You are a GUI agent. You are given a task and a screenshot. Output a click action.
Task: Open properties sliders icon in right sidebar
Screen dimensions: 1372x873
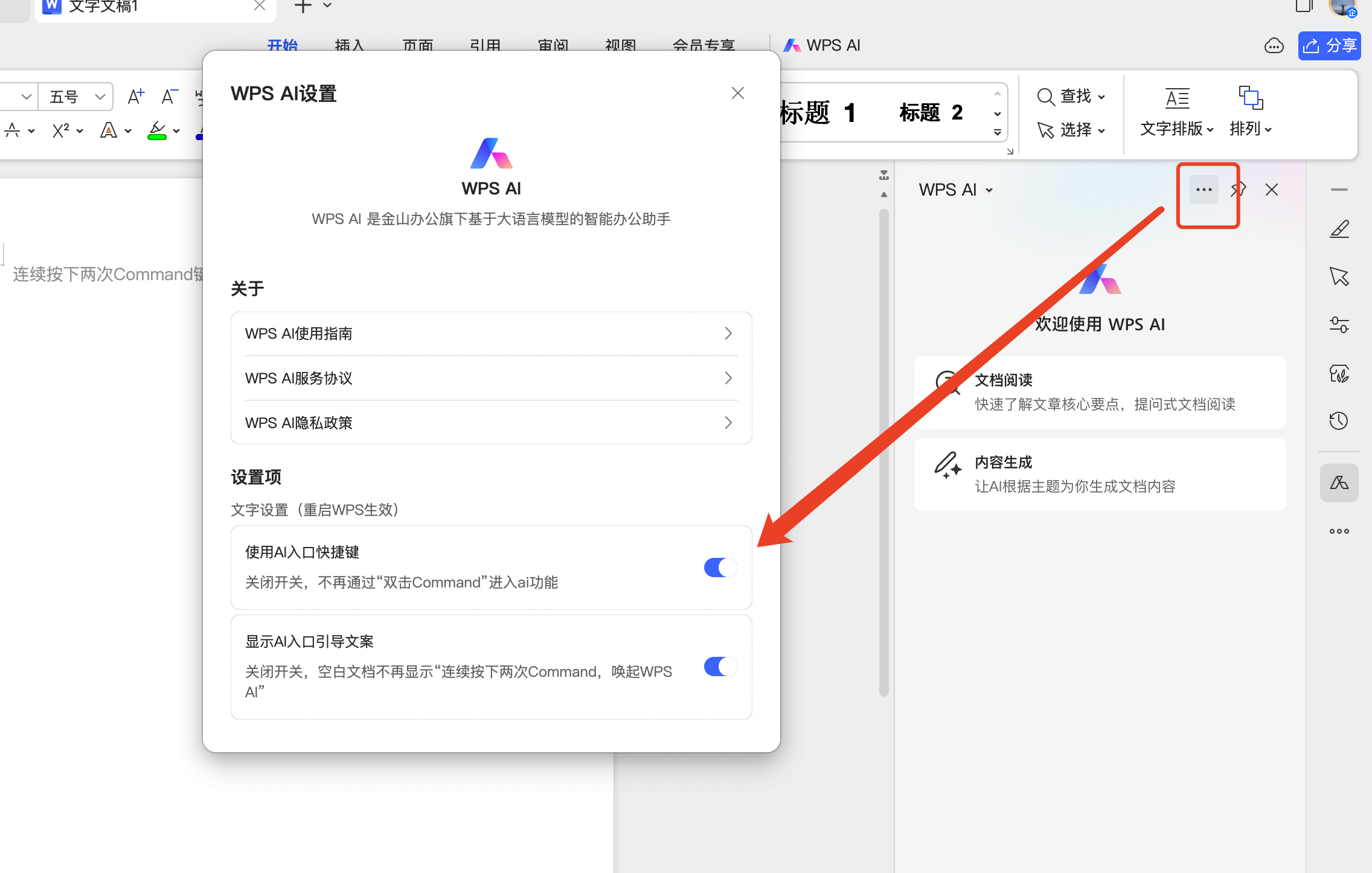click(x=1339, y=325)
